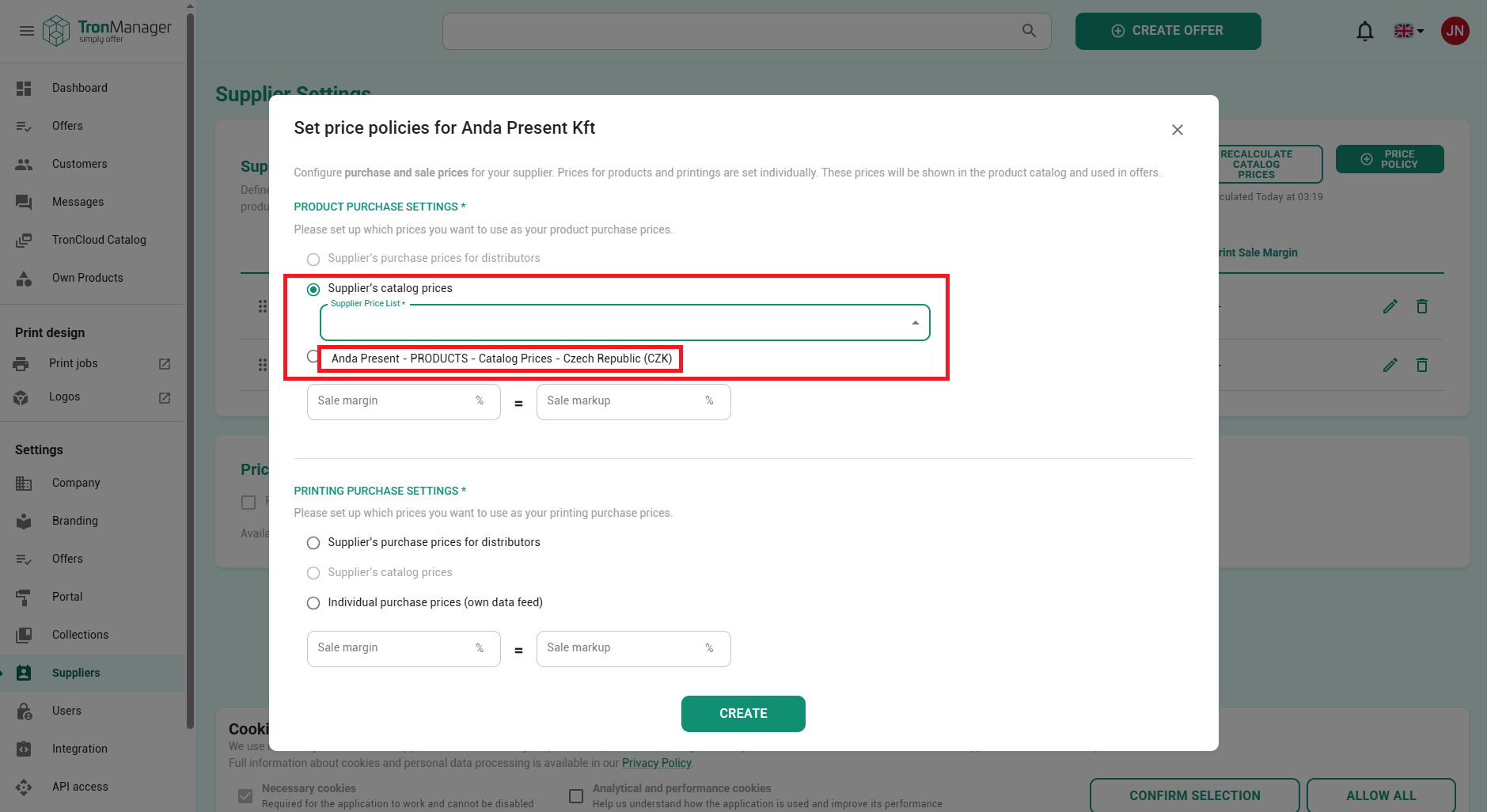Click the Integration settings icon
1487x812 pixels.
[24, 749]
